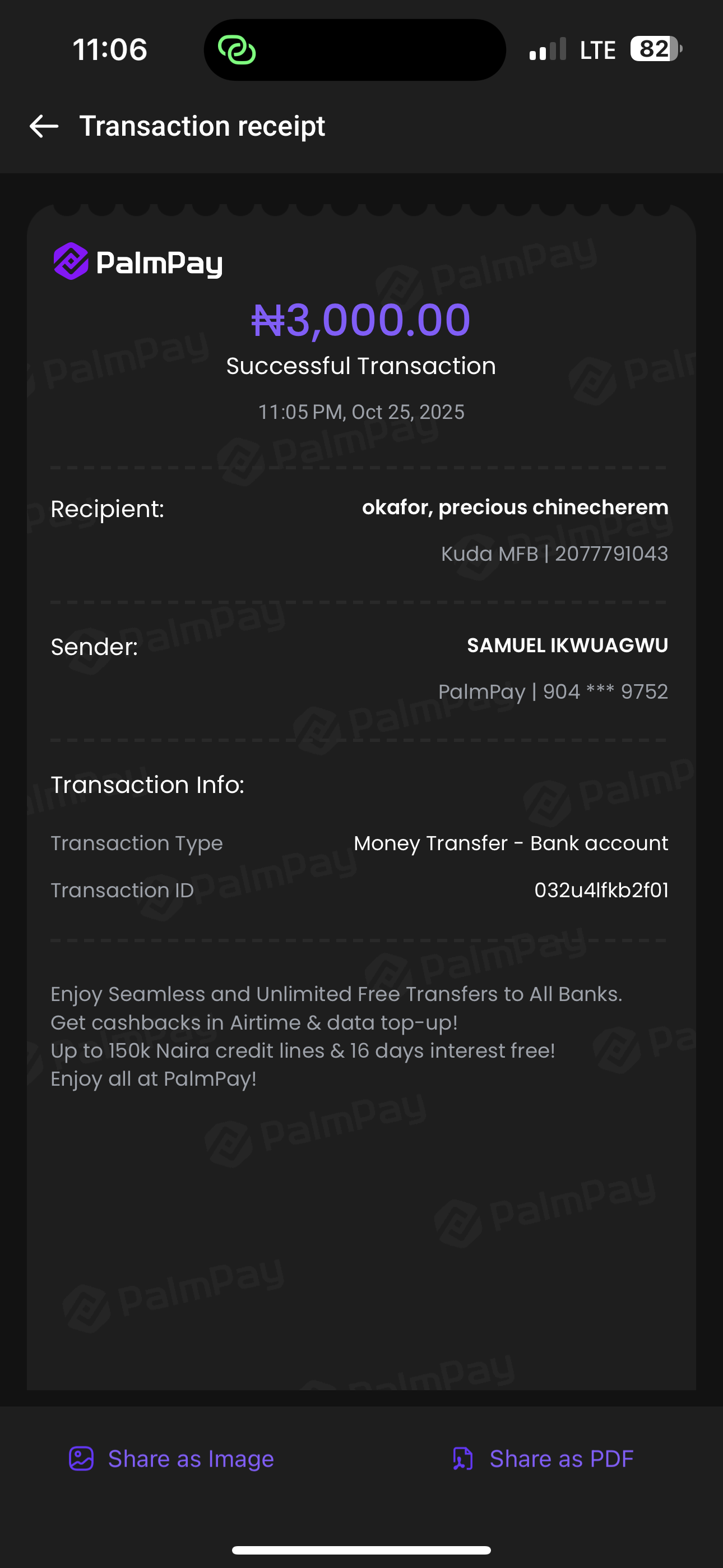723x1568 pixels.
Task: Tap the battery indicator in status bar
Action: (x=655, y=49)
